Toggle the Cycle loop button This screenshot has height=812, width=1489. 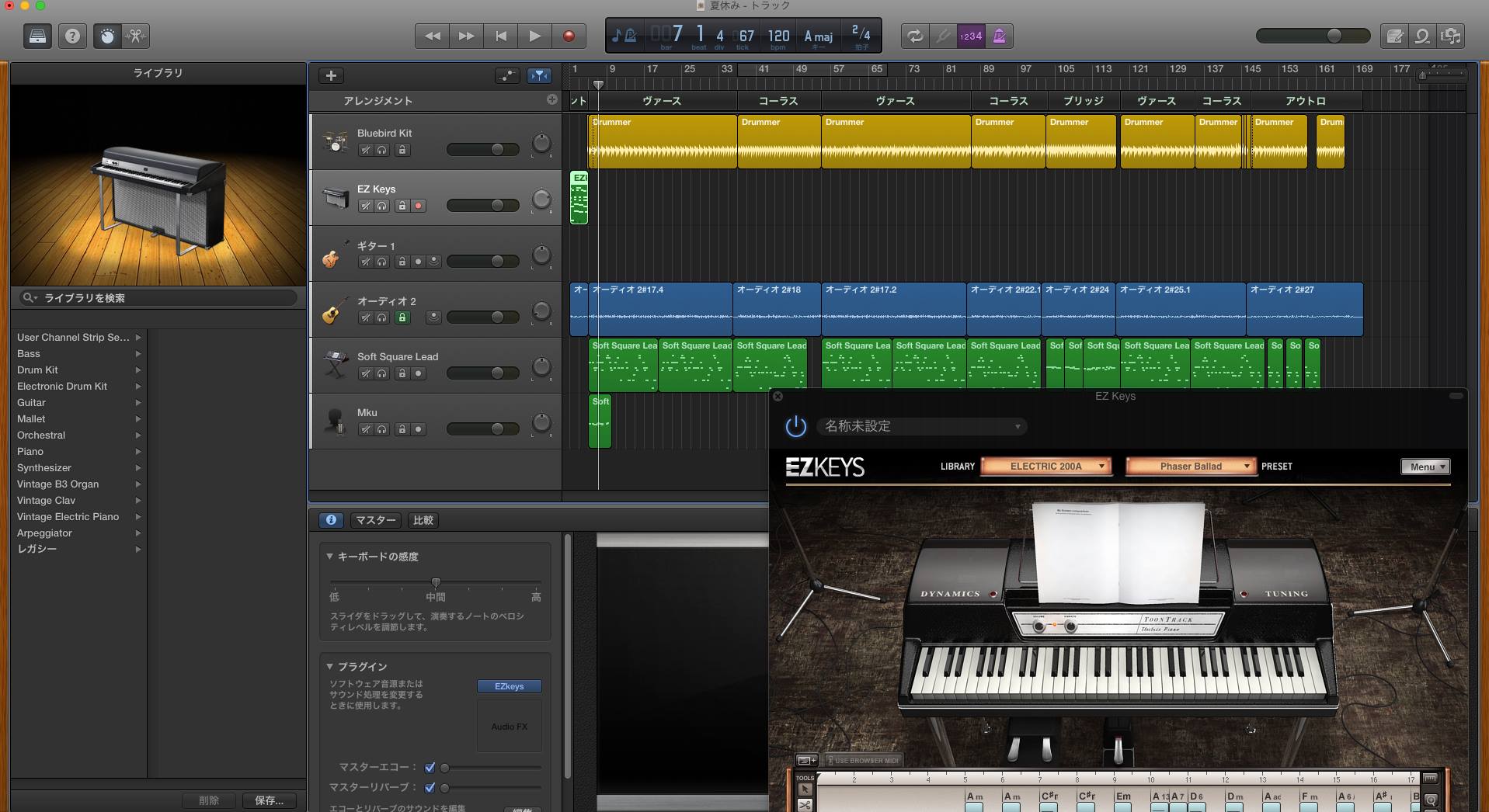click(x=915, y=36)
